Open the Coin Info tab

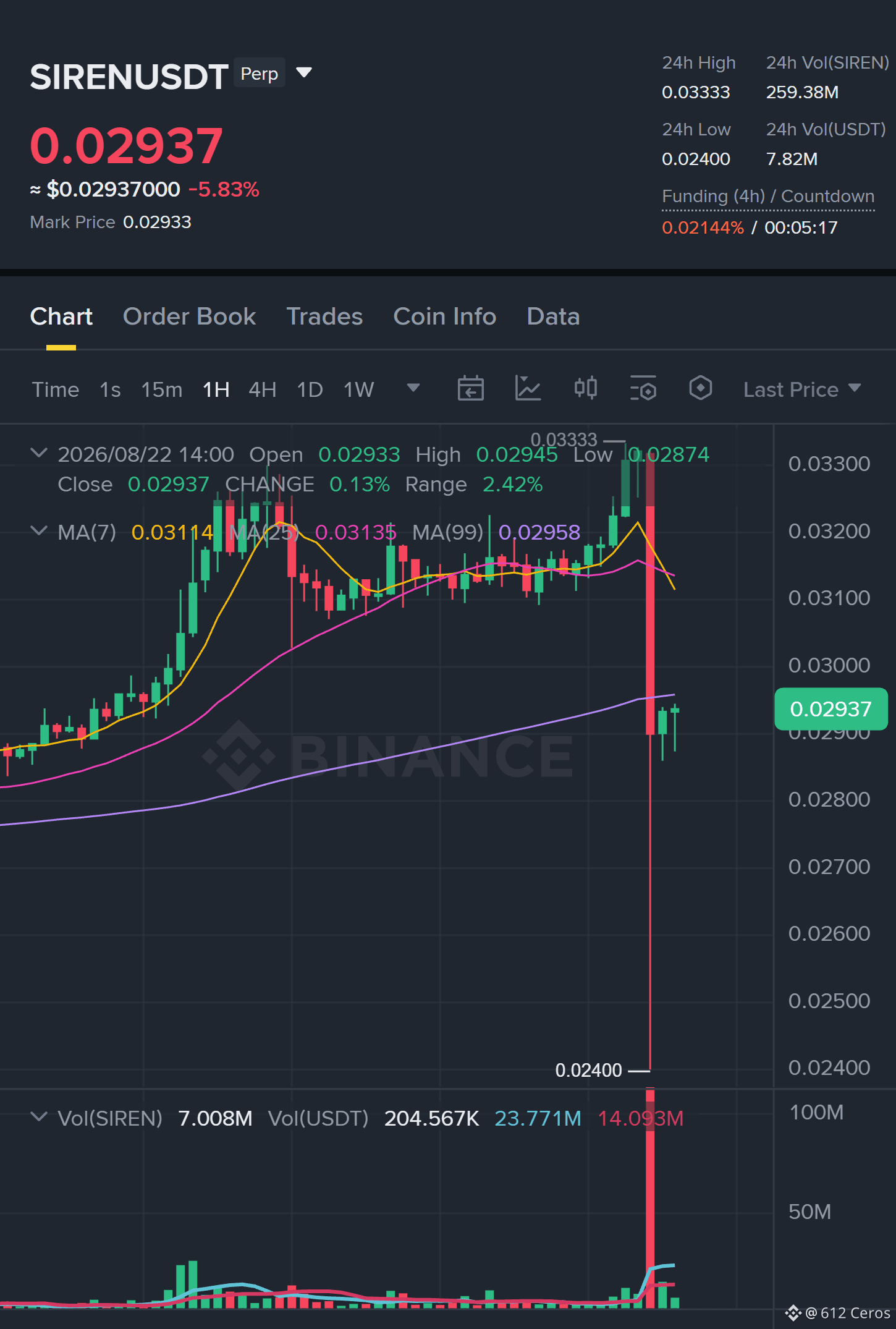[x=445, y=316]
